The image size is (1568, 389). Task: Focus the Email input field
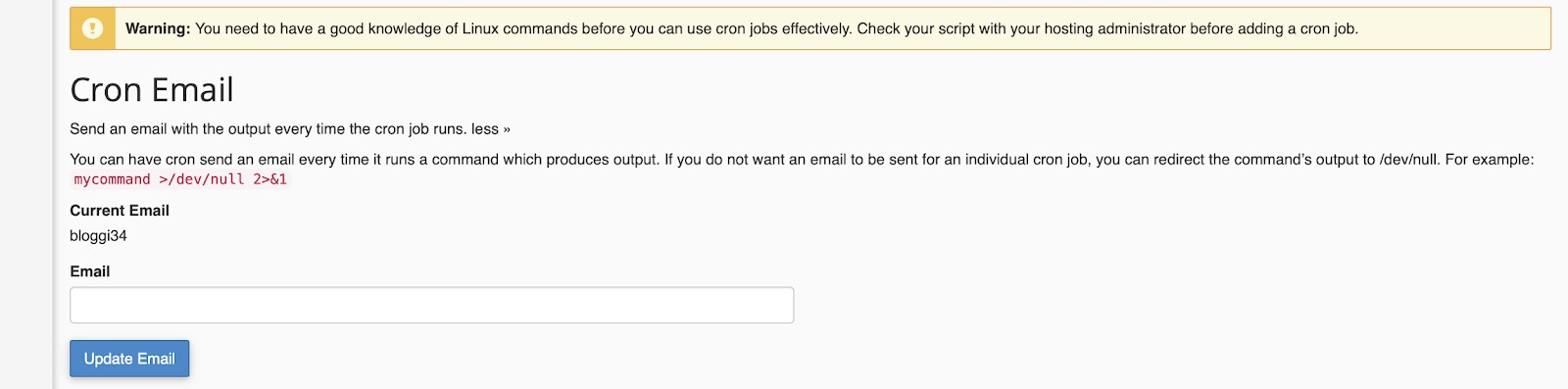click(431, 305)
